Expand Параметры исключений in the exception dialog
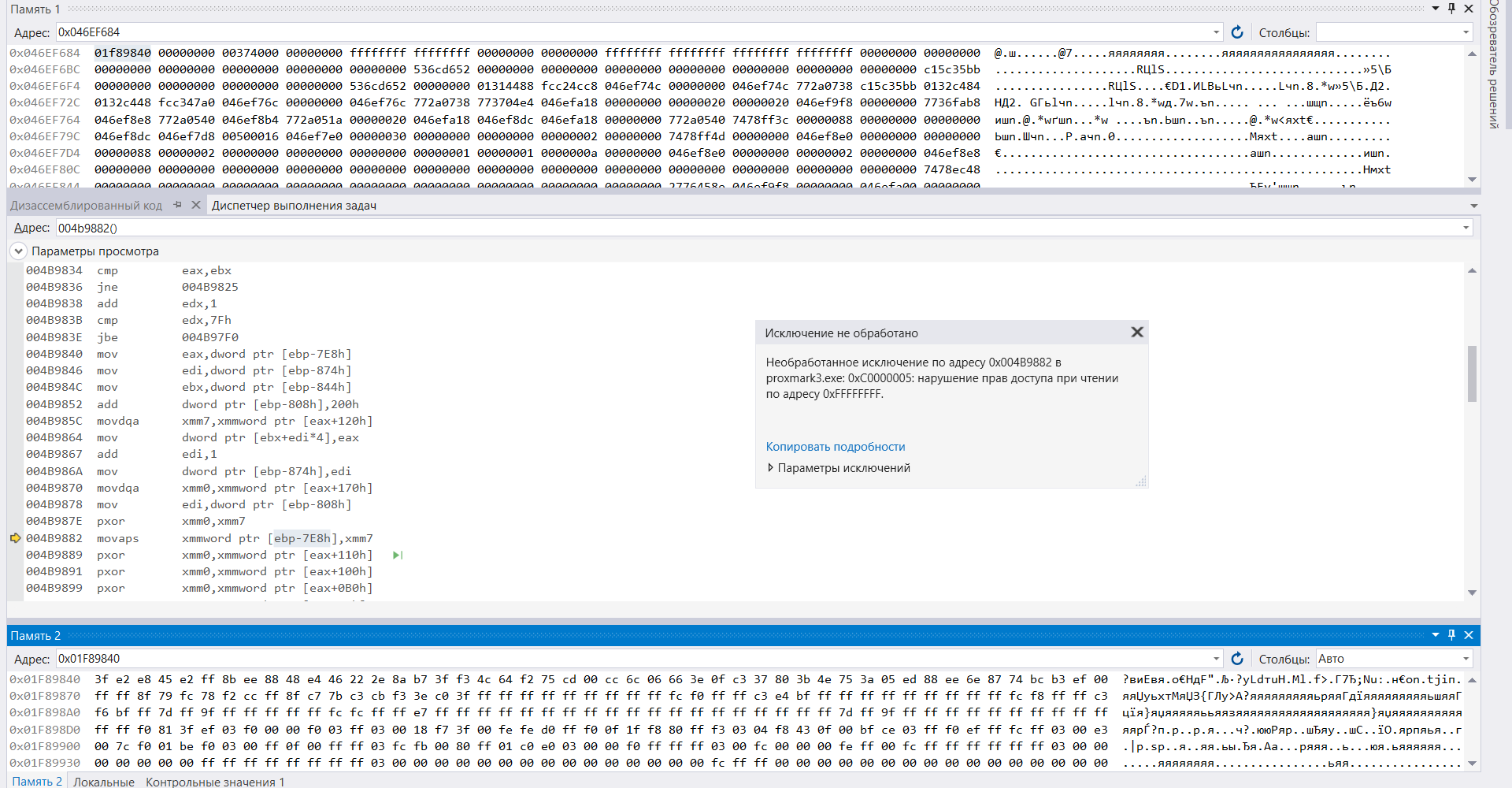Viewport: 1512px width, 788px height. 771,467
